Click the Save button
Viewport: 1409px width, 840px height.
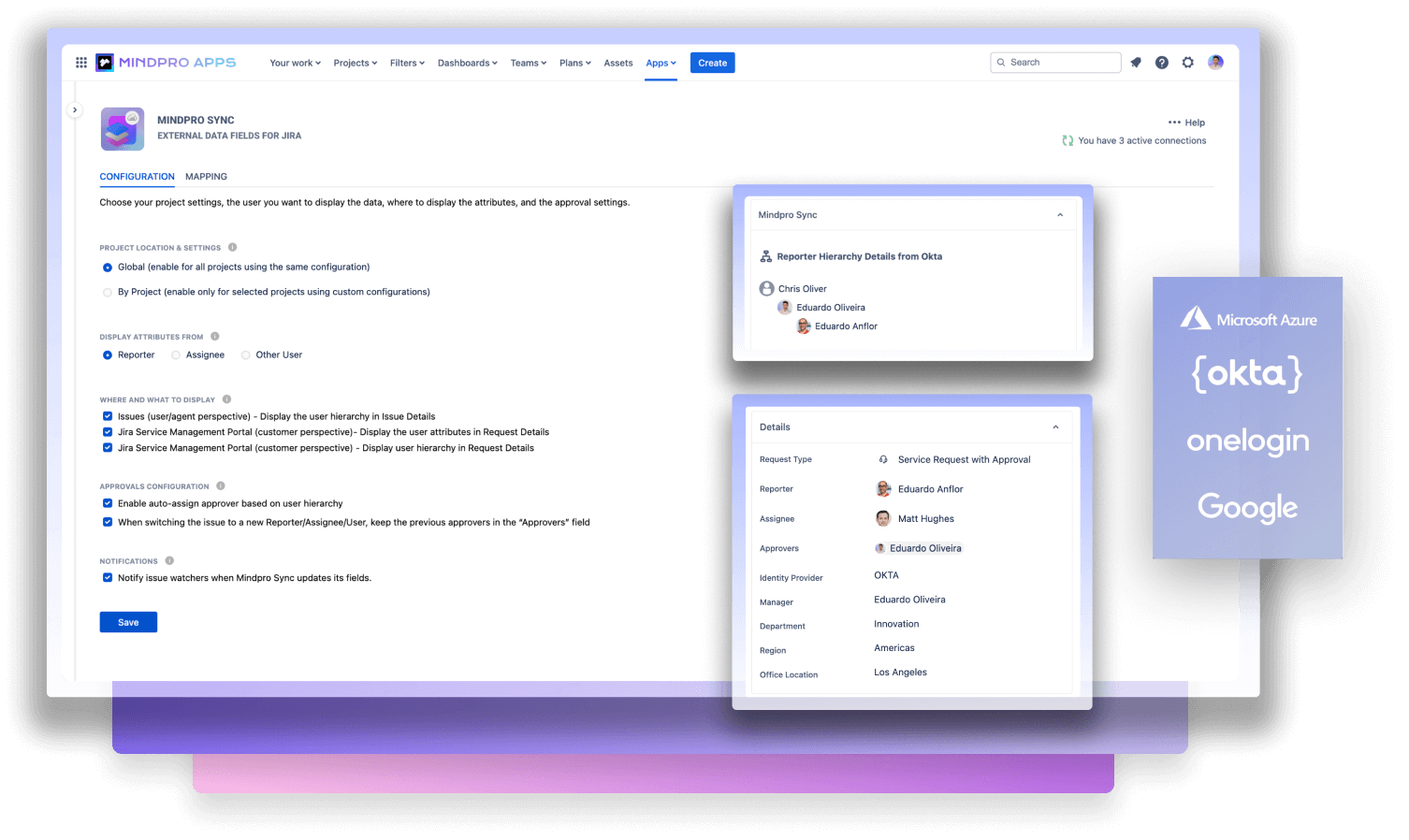[x=128, y=622]
